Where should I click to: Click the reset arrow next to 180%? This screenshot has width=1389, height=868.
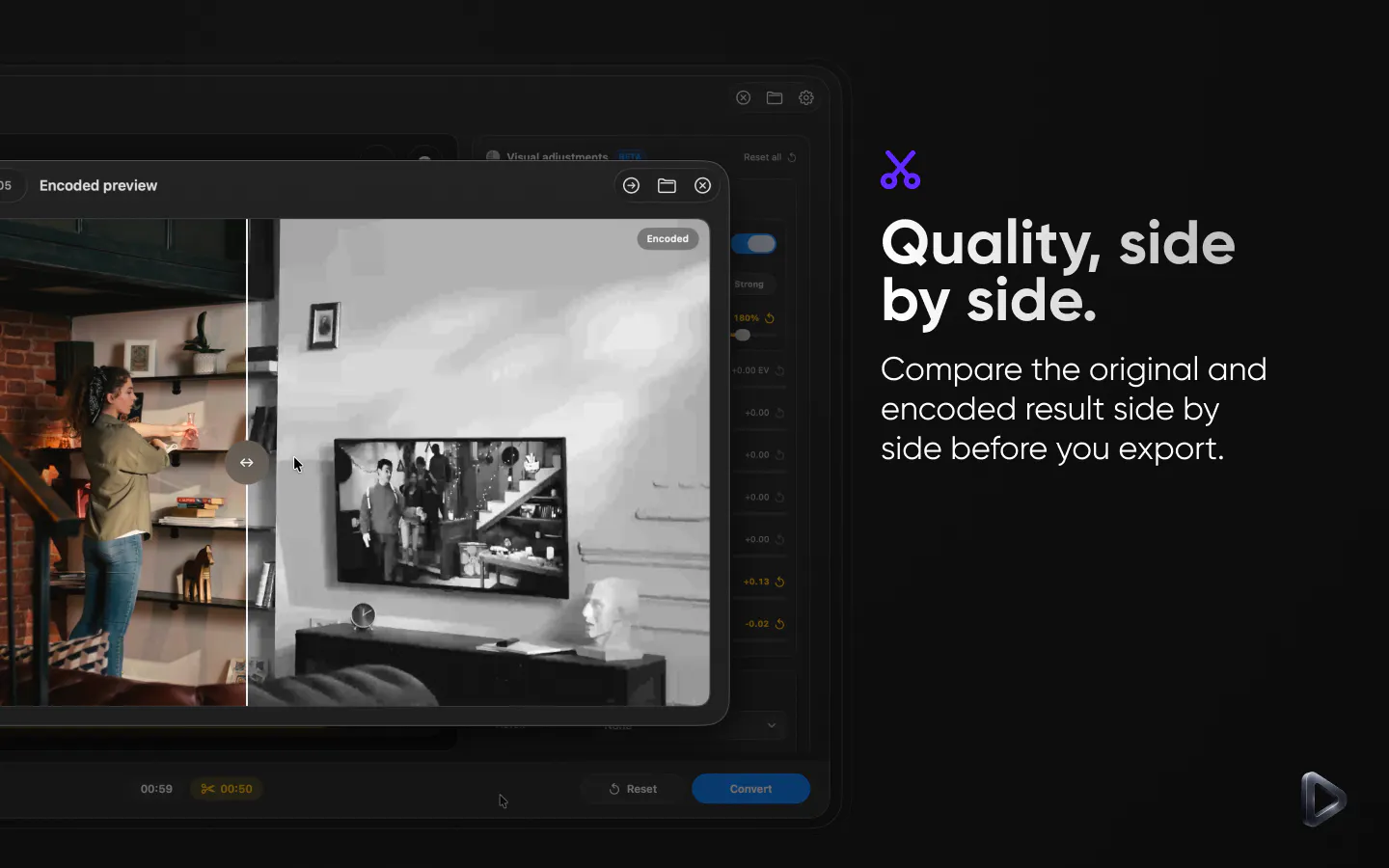point(770,318)
